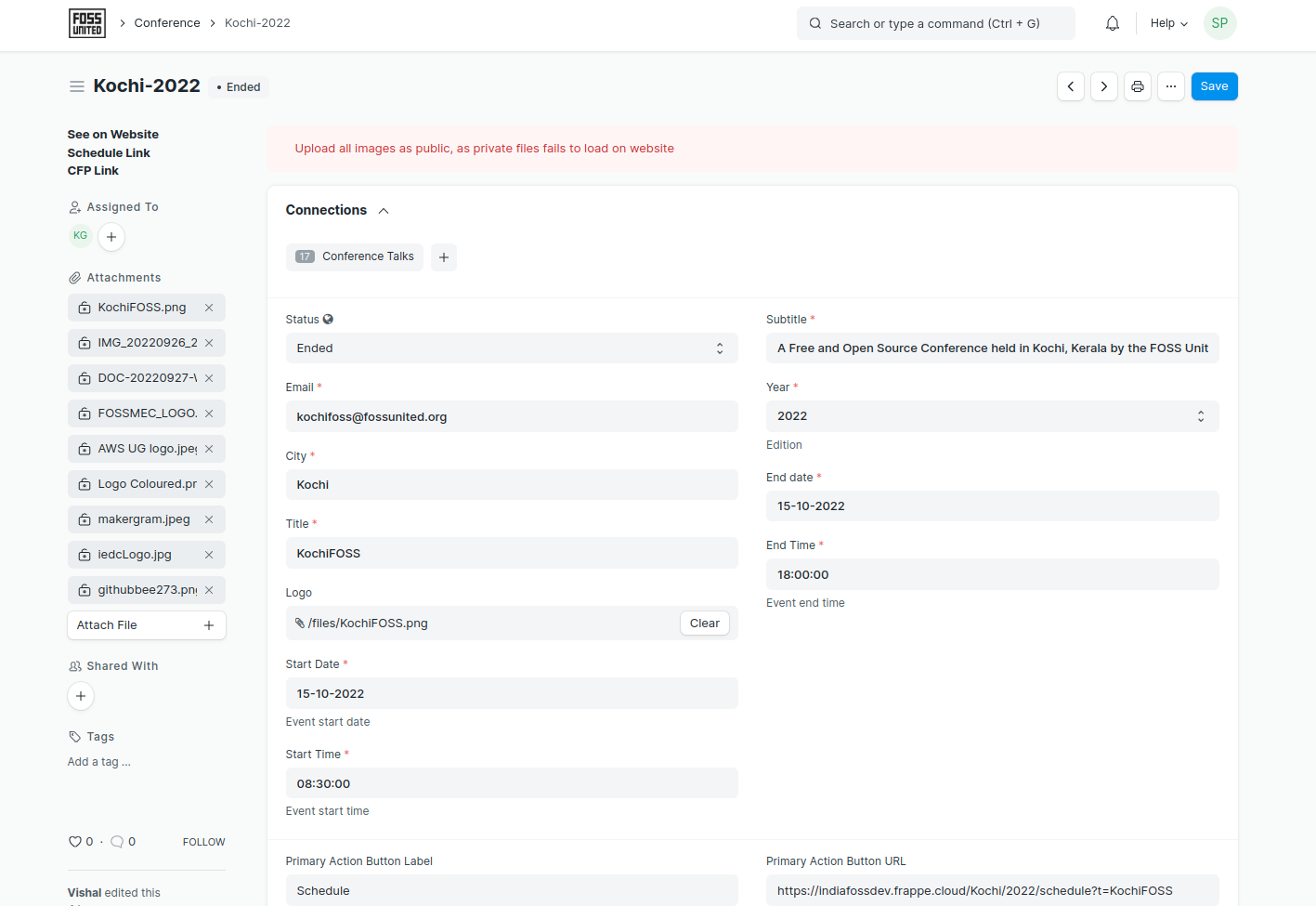This screenshot has height=906, width=1316.
Task: Add a new Conference Talk connection
Action: [444, 257]
